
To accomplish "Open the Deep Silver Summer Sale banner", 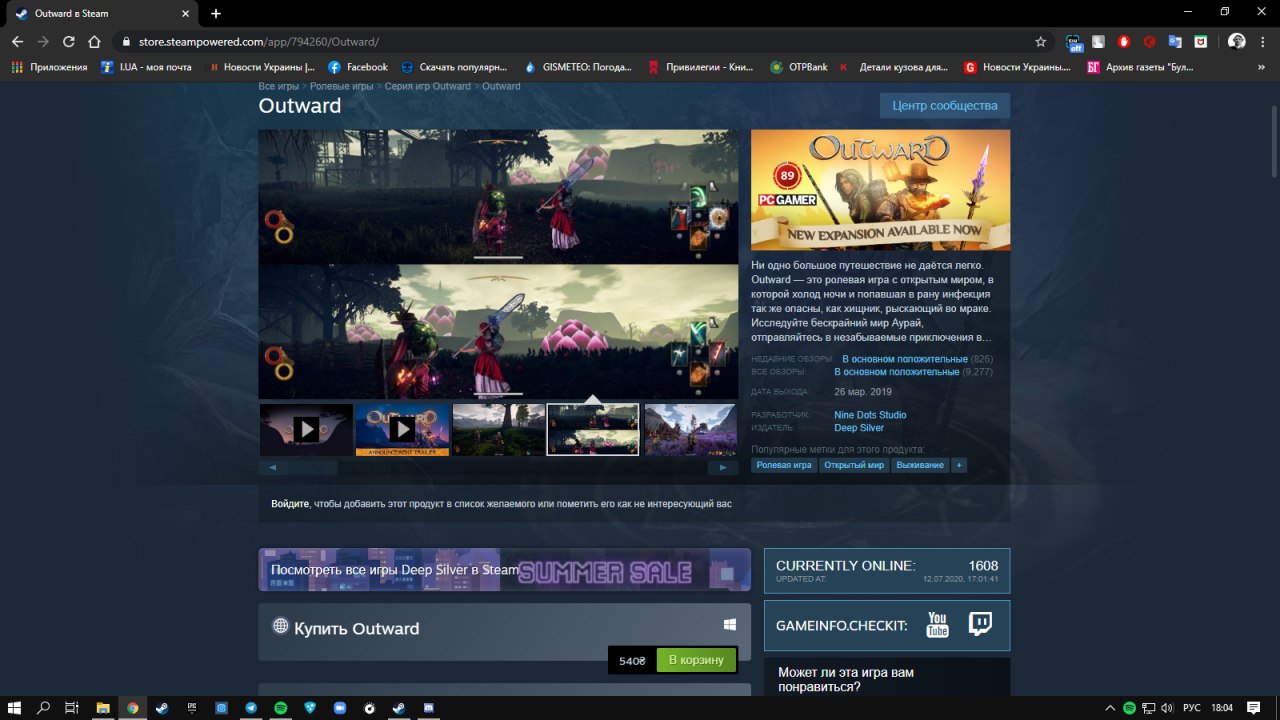I will click(504, 570).
